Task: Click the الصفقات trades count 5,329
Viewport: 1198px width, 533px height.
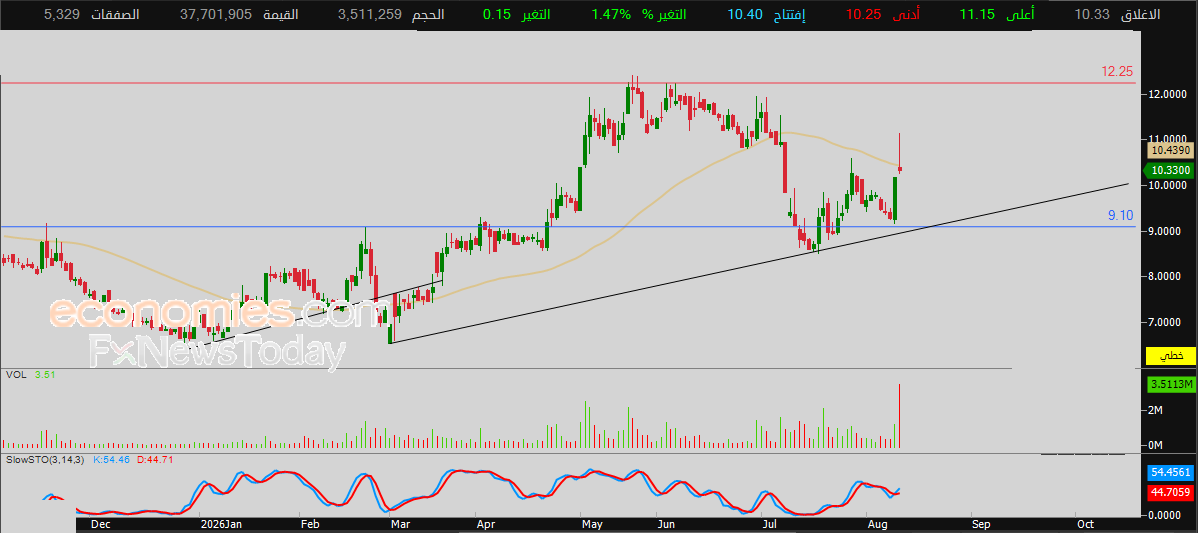Action: click(61, 15)
